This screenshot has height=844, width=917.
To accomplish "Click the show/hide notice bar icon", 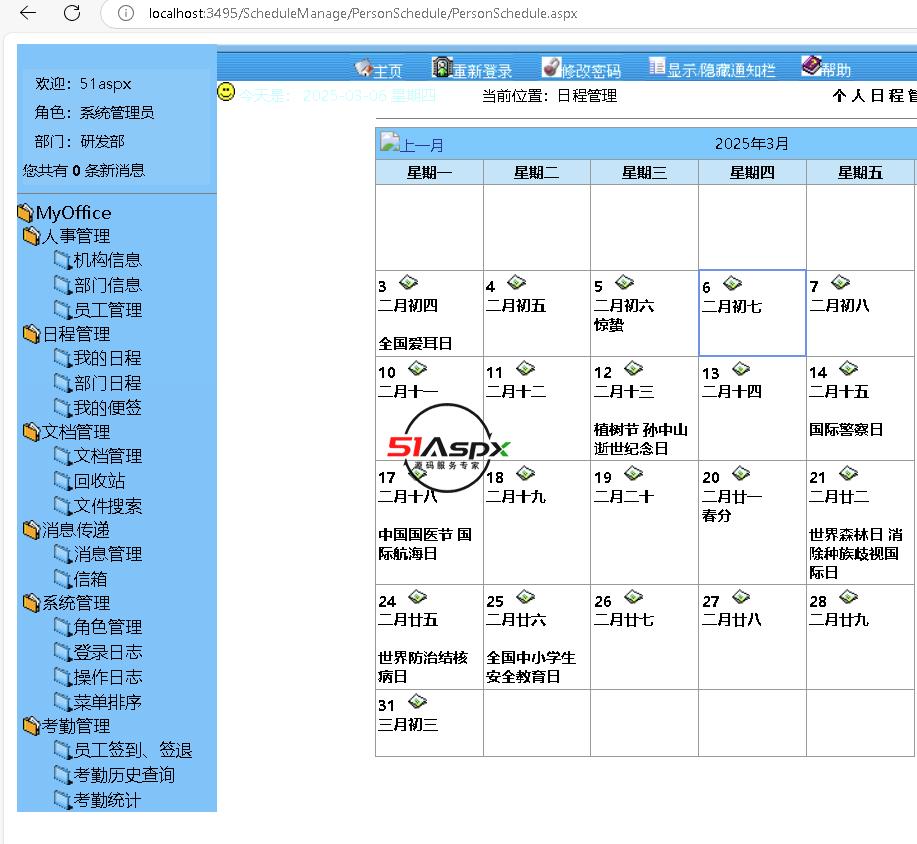I will click(x=657, y=66).
